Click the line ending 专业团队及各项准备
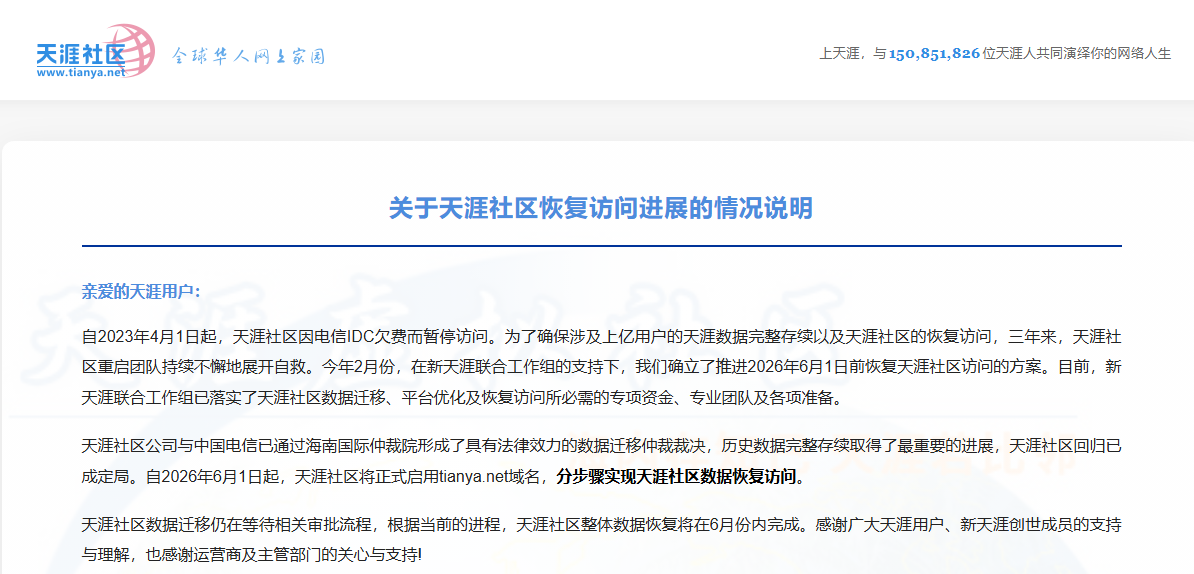The height and width of the screenshot is (574, 1194). point(462,399)
